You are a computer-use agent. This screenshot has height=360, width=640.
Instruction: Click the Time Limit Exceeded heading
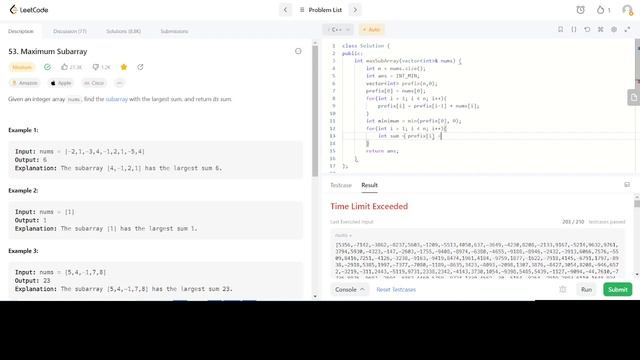369,206
